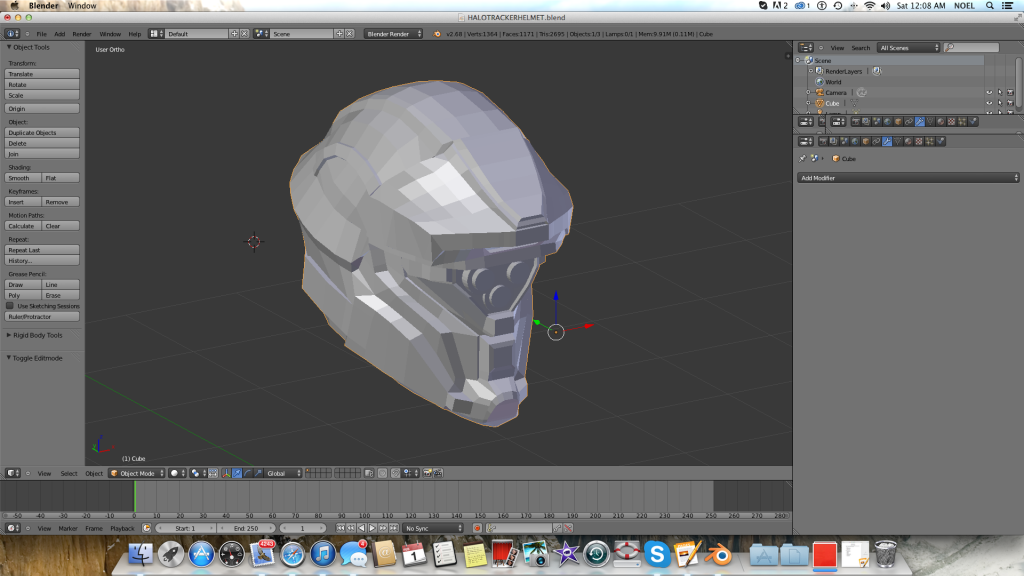Open Material tab in lower properties panel

pos(908,141)
